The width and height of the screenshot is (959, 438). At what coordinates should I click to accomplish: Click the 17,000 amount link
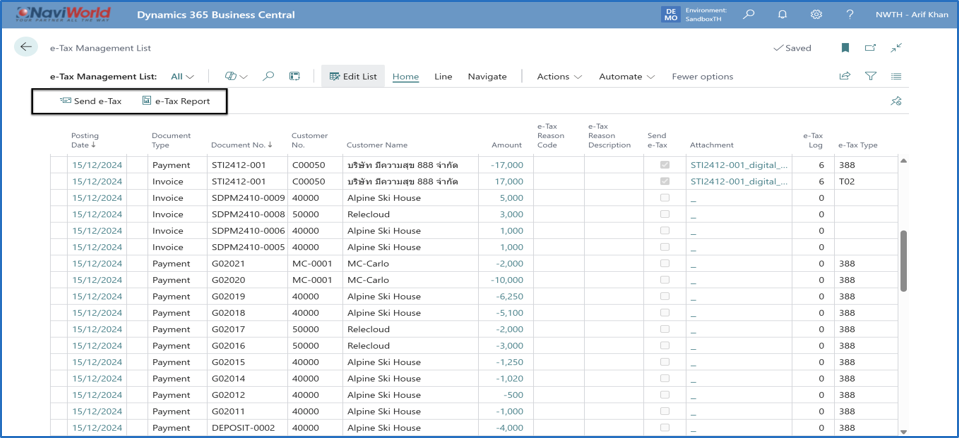pos(508,182)
